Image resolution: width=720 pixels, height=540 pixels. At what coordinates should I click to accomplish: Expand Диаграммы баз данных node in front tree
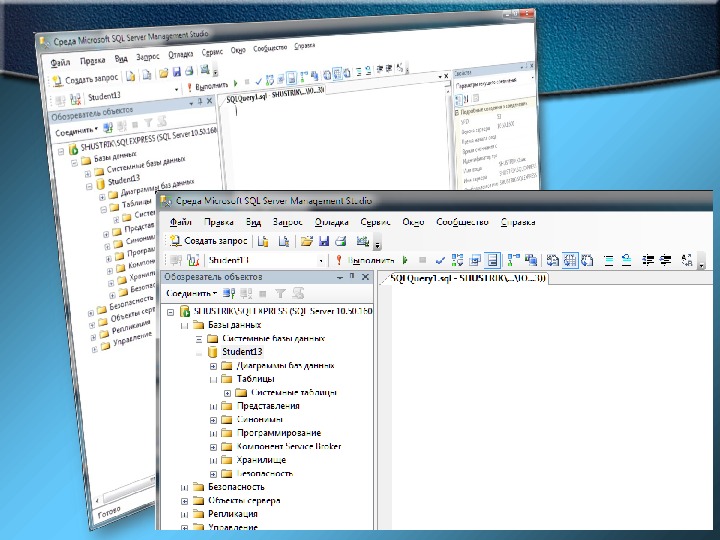point(213,366)
